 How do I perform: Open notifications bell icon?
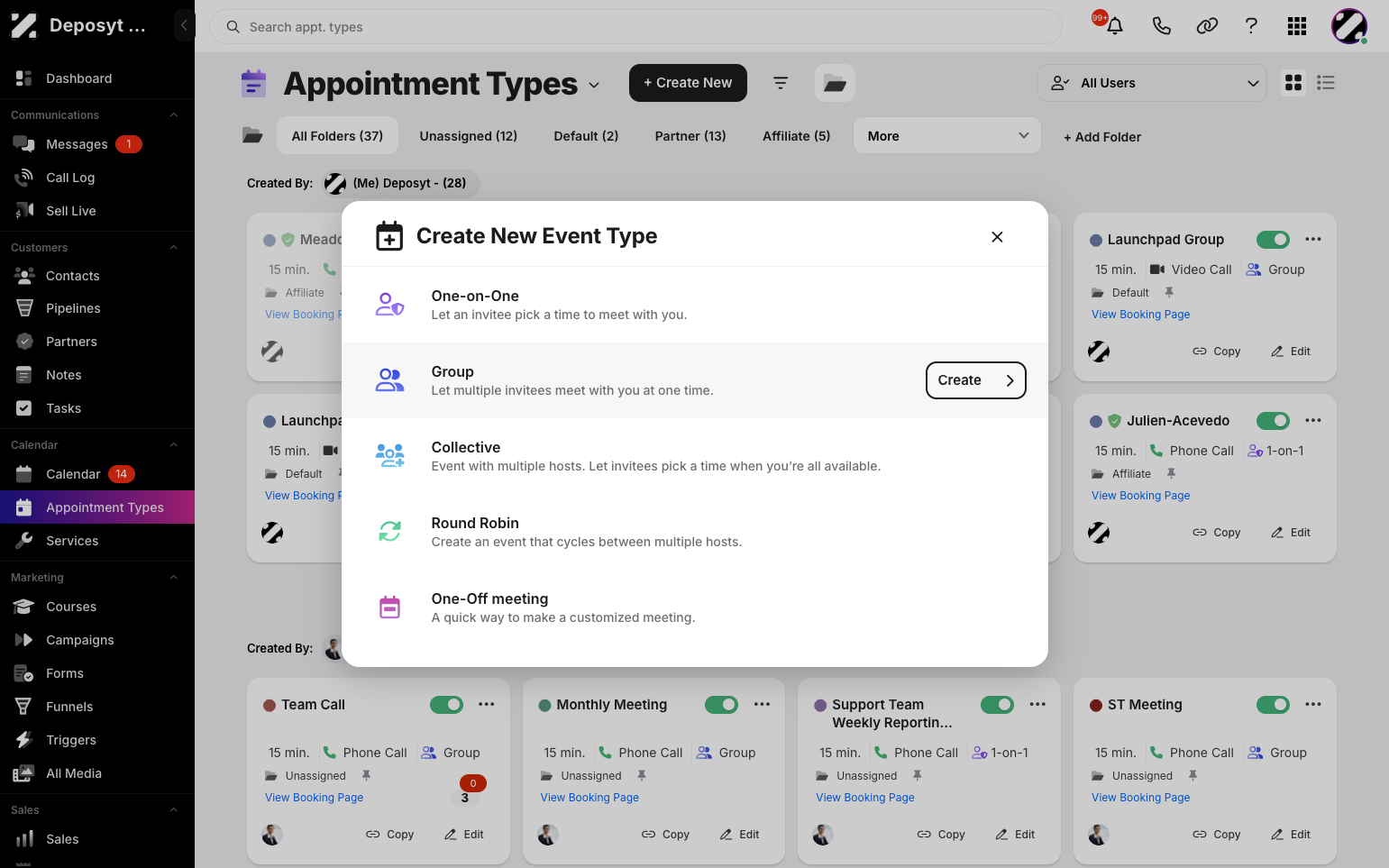click(x=1115, y=26)
